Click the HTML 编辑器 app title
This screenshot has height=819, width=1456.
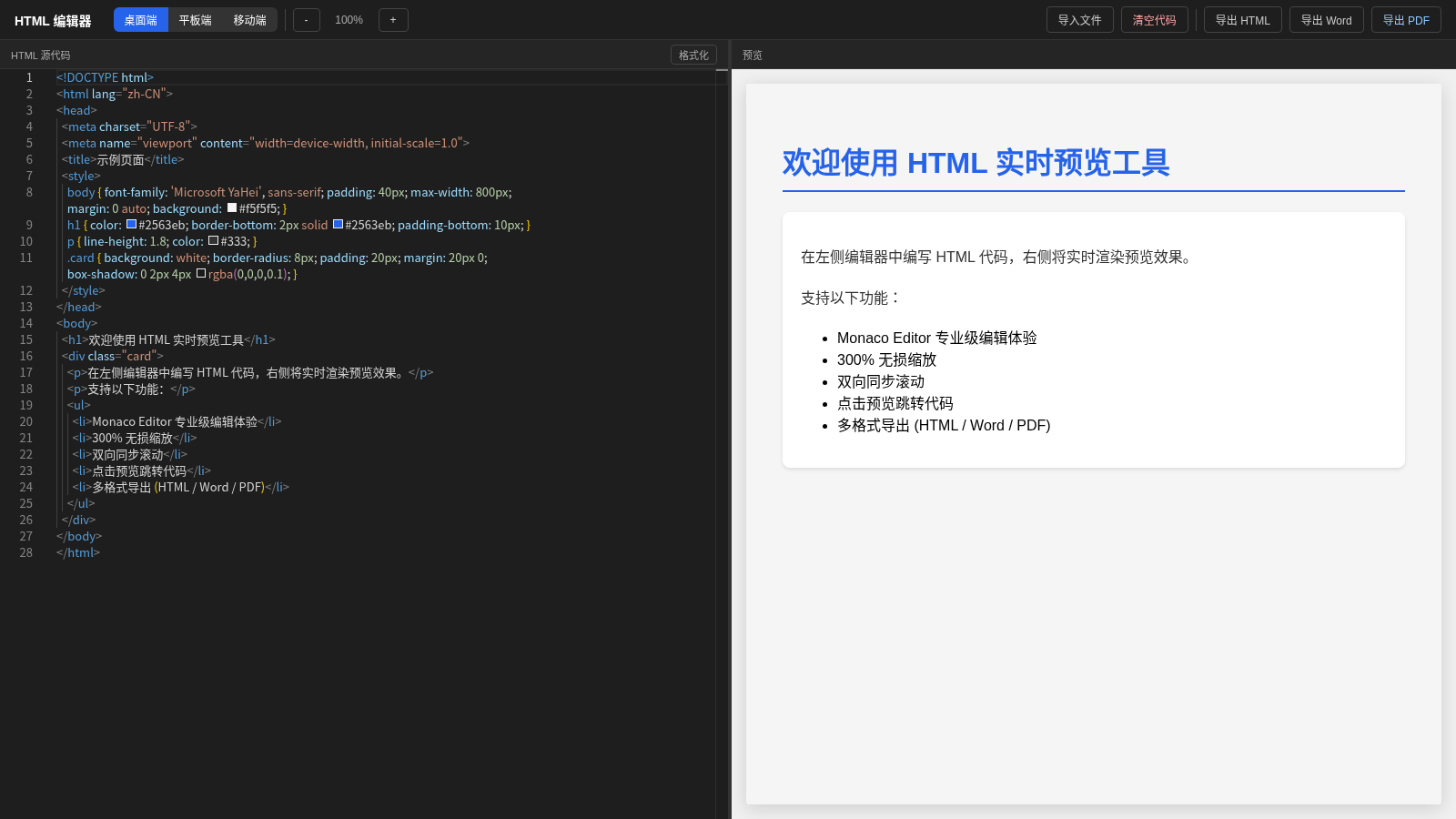pyautogui.click(x=53, y=21)
